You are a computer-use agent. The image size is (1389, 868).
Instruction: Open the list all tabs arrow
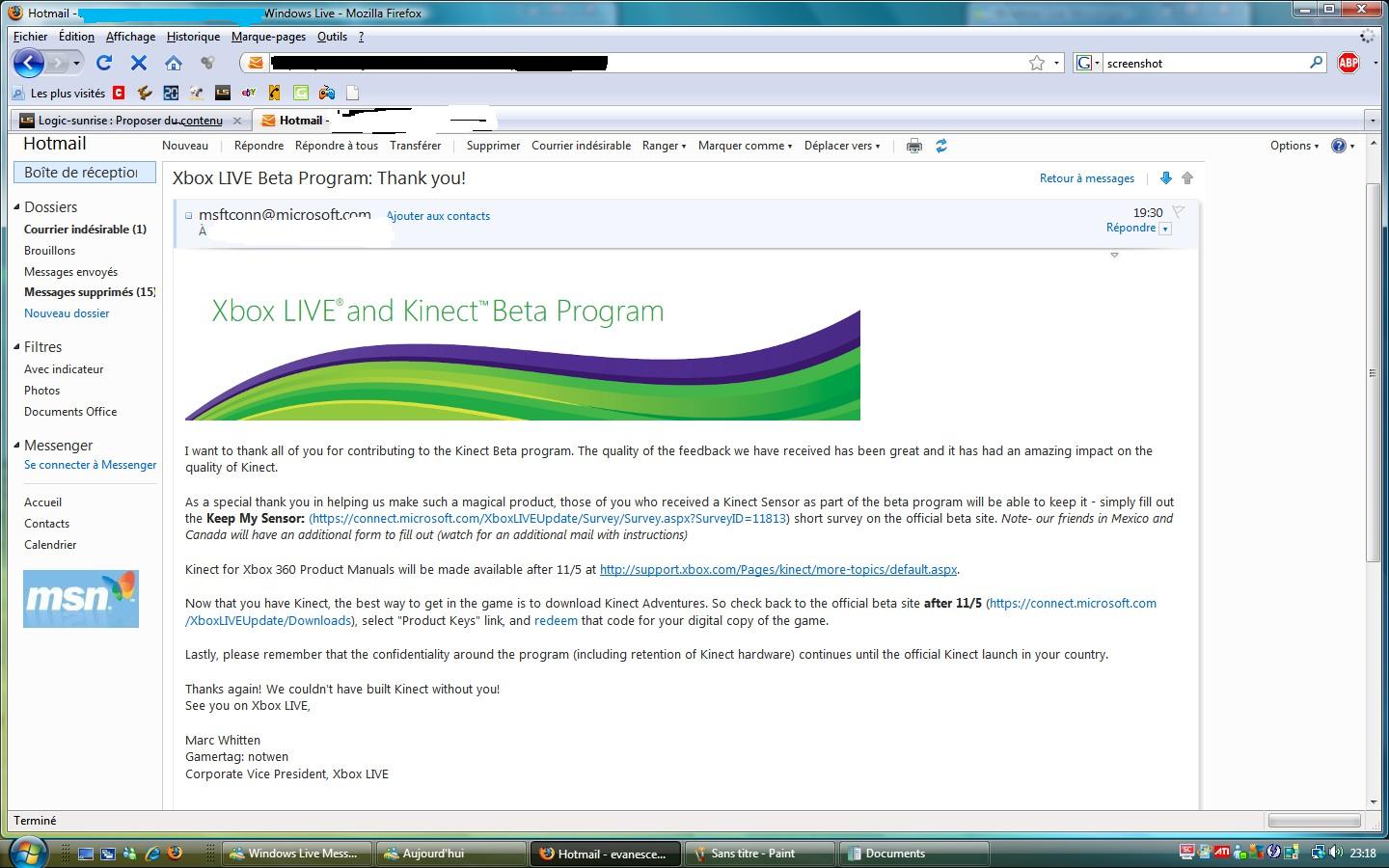click(x=1372, y=121)
